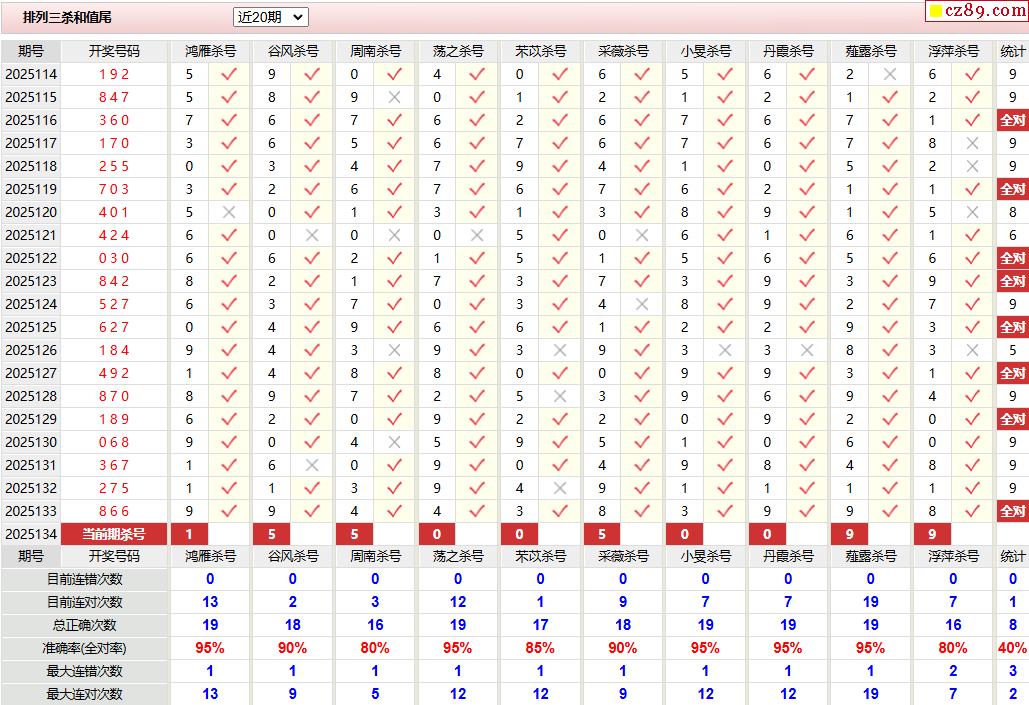Click the 目前连错次数 row label

85,579
